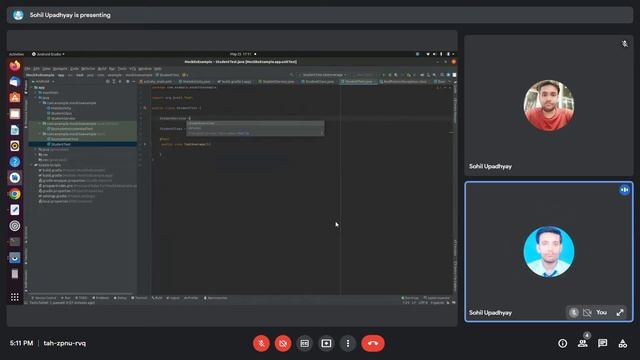Unmute the microphone in Meet controls
The image size is (640, 360).
tap(261, 343)
